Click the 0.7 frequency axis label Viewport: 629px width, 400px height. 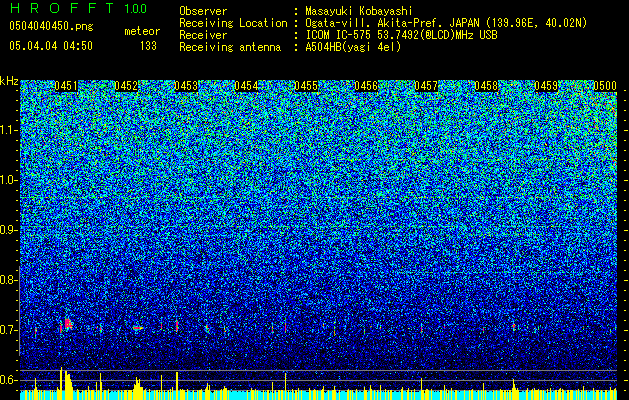[8, 330]
